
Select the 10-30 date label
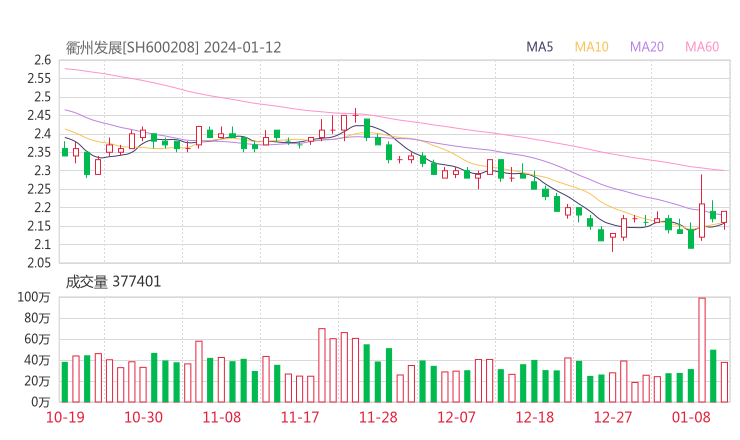pyautogui.click(x=143, y=417)
